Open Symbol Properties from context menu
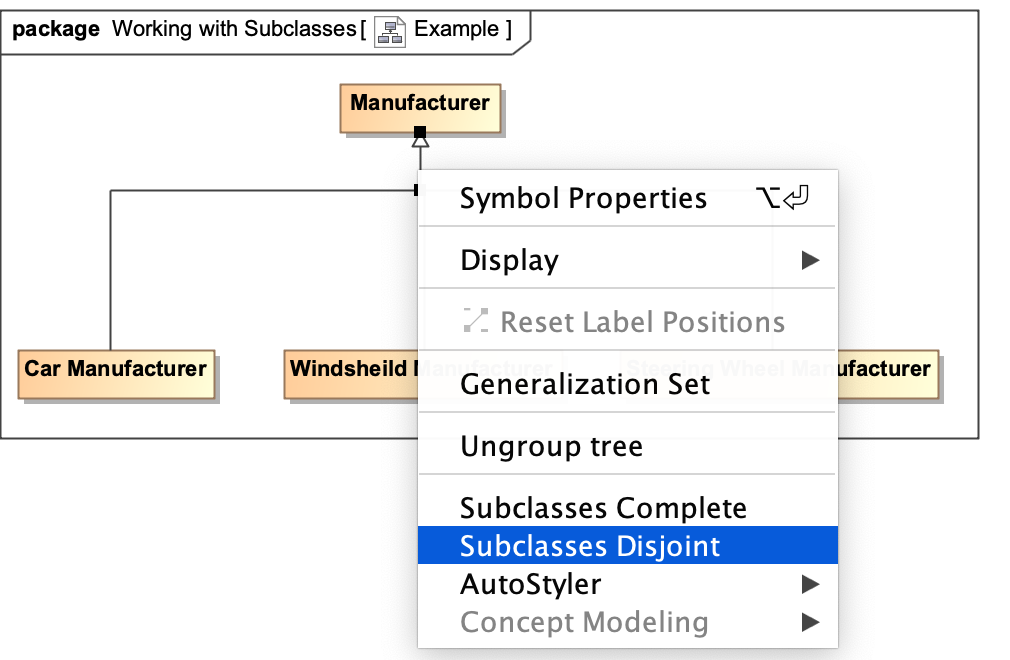 tap(583, 199)
